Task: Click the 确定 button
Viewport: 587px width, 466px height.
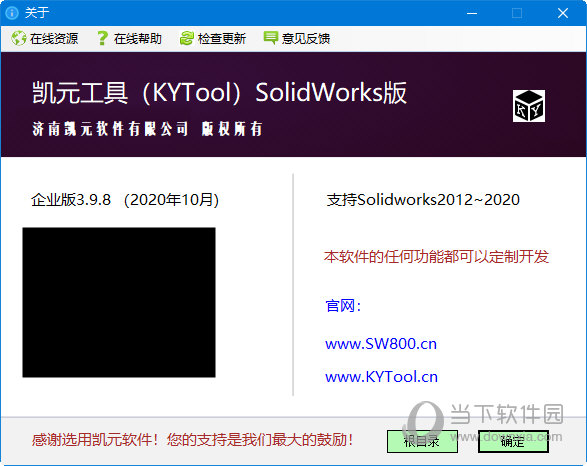Action: [513, 441]
